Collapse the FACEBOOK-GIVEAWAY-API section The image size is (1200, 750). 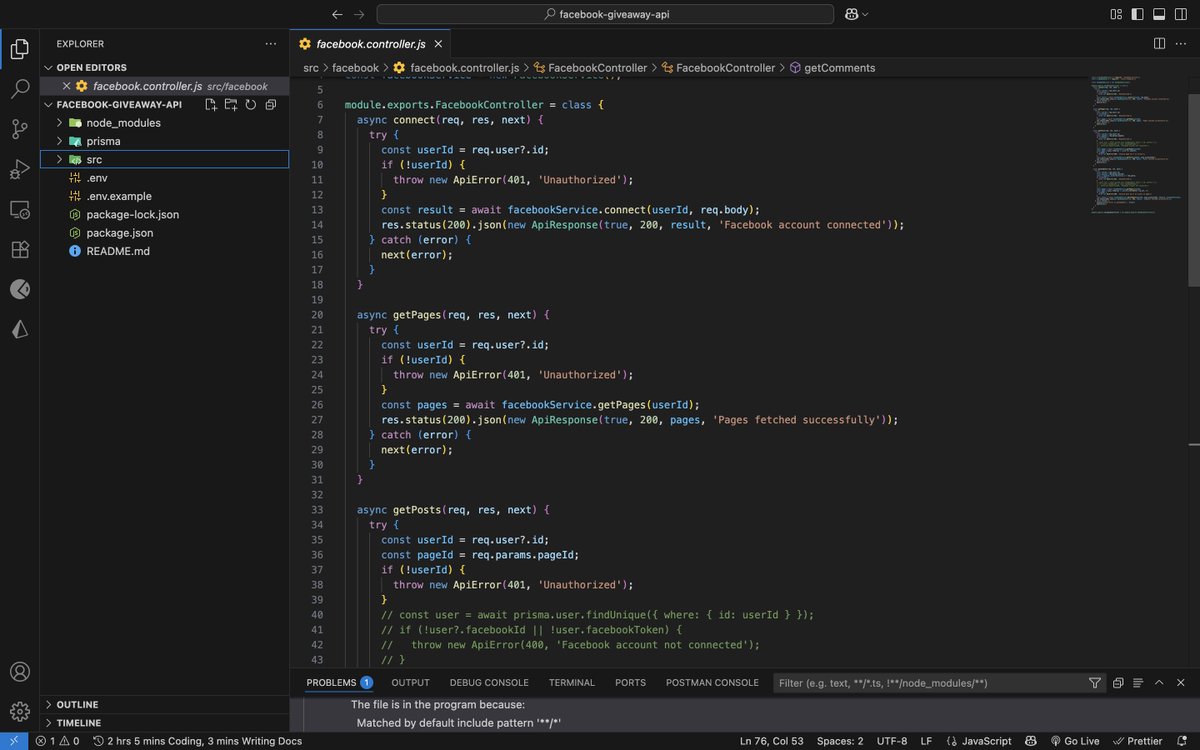(47, 104)
